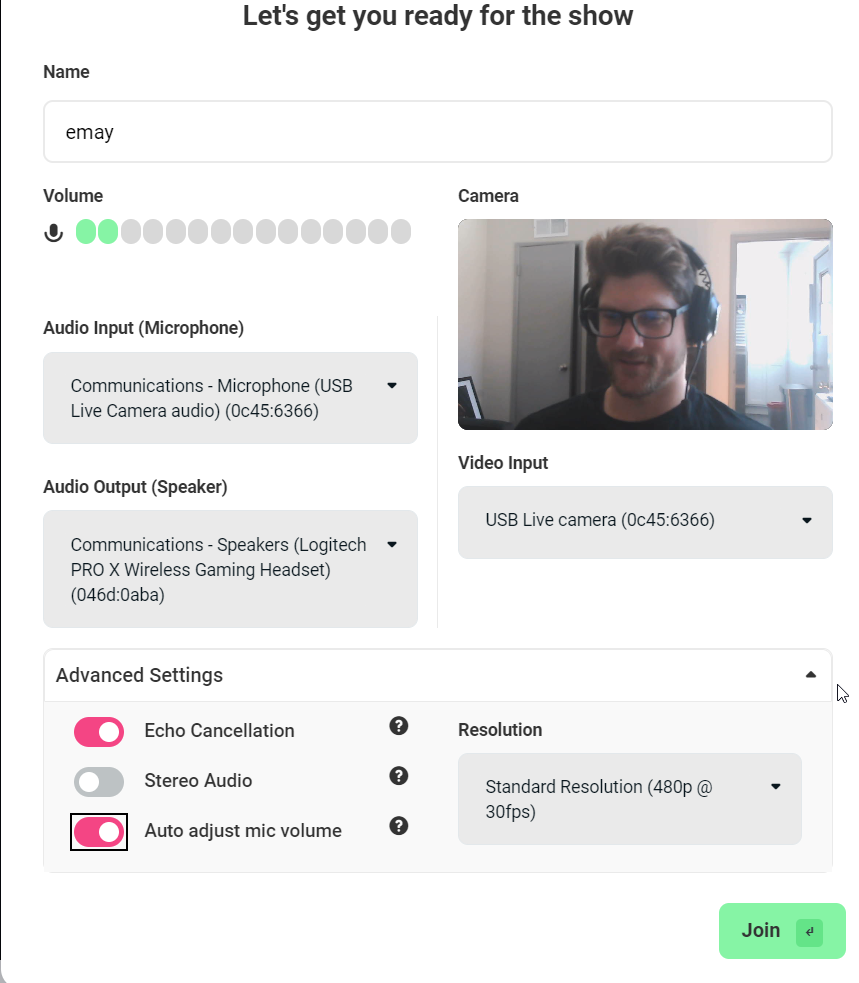Open the Video Input camera dropdown
This screenshot has height=983, width=859.
[x=645, y=521]
